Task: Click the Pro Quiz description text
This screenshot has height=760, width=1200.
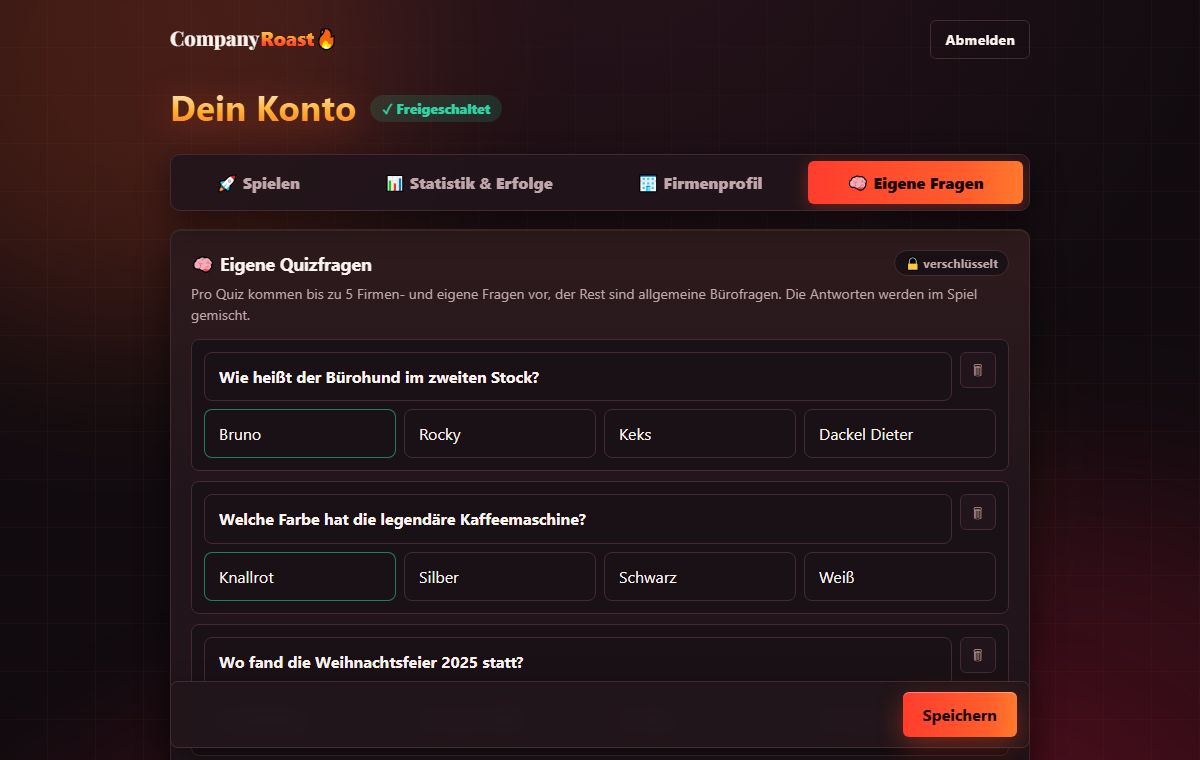Action: click(584, 305)
